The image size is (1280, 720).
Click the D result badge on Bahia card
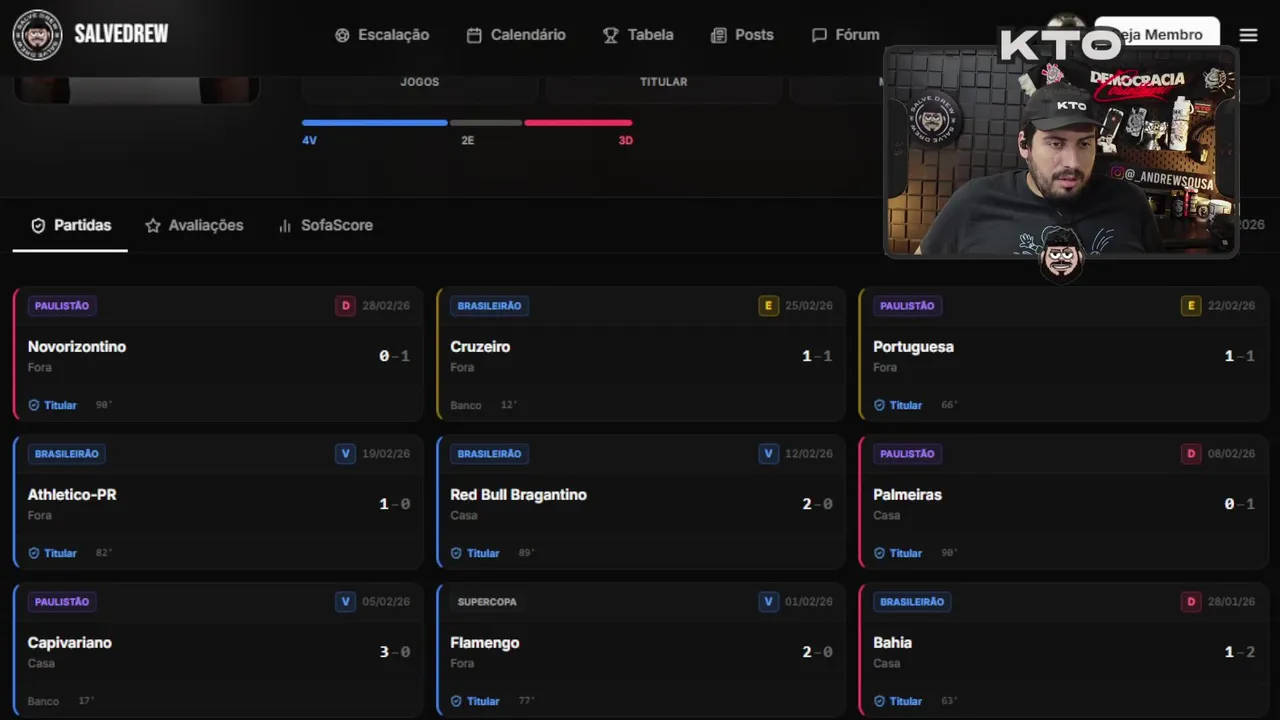[1191, 602]
